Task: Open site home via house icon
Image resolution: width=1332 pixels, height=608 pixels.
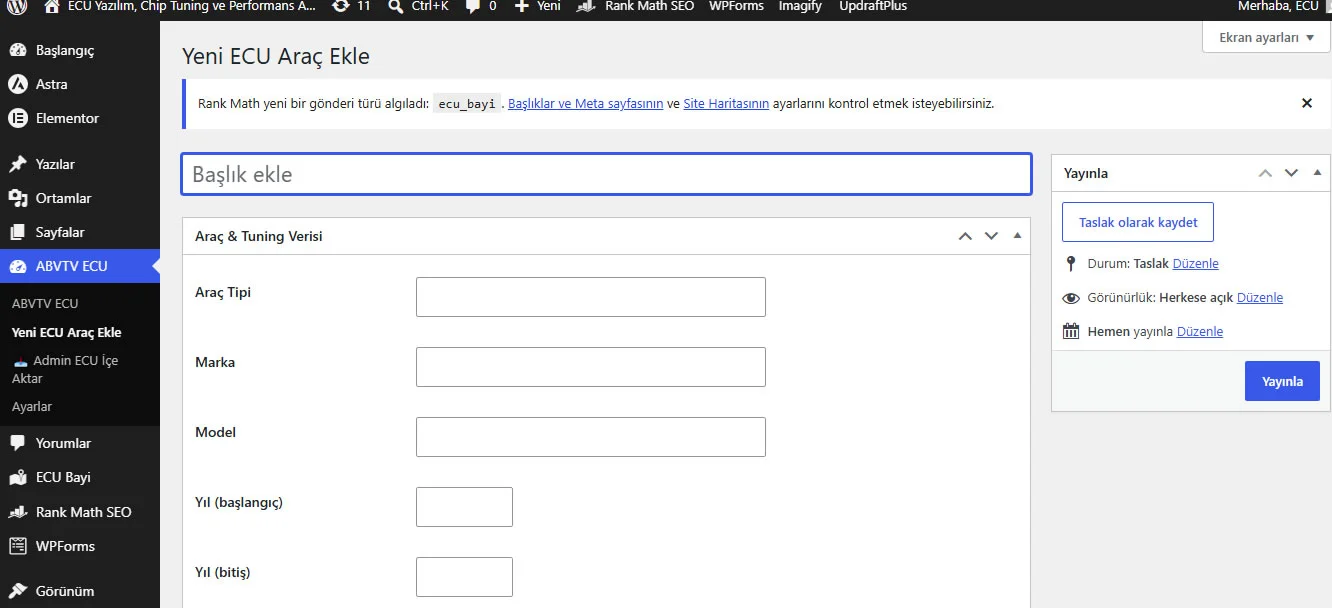Action: (52, 6)
